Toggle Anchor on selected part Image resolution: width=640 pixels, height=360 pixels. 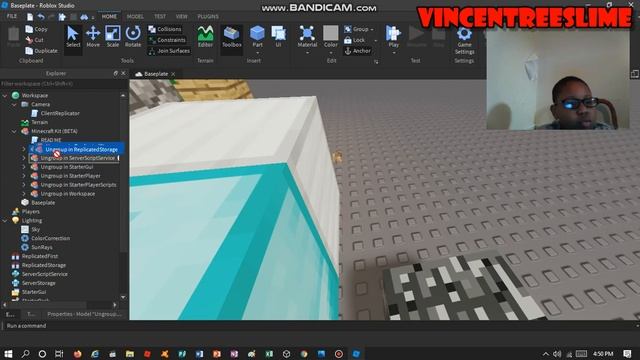point(358,51)
